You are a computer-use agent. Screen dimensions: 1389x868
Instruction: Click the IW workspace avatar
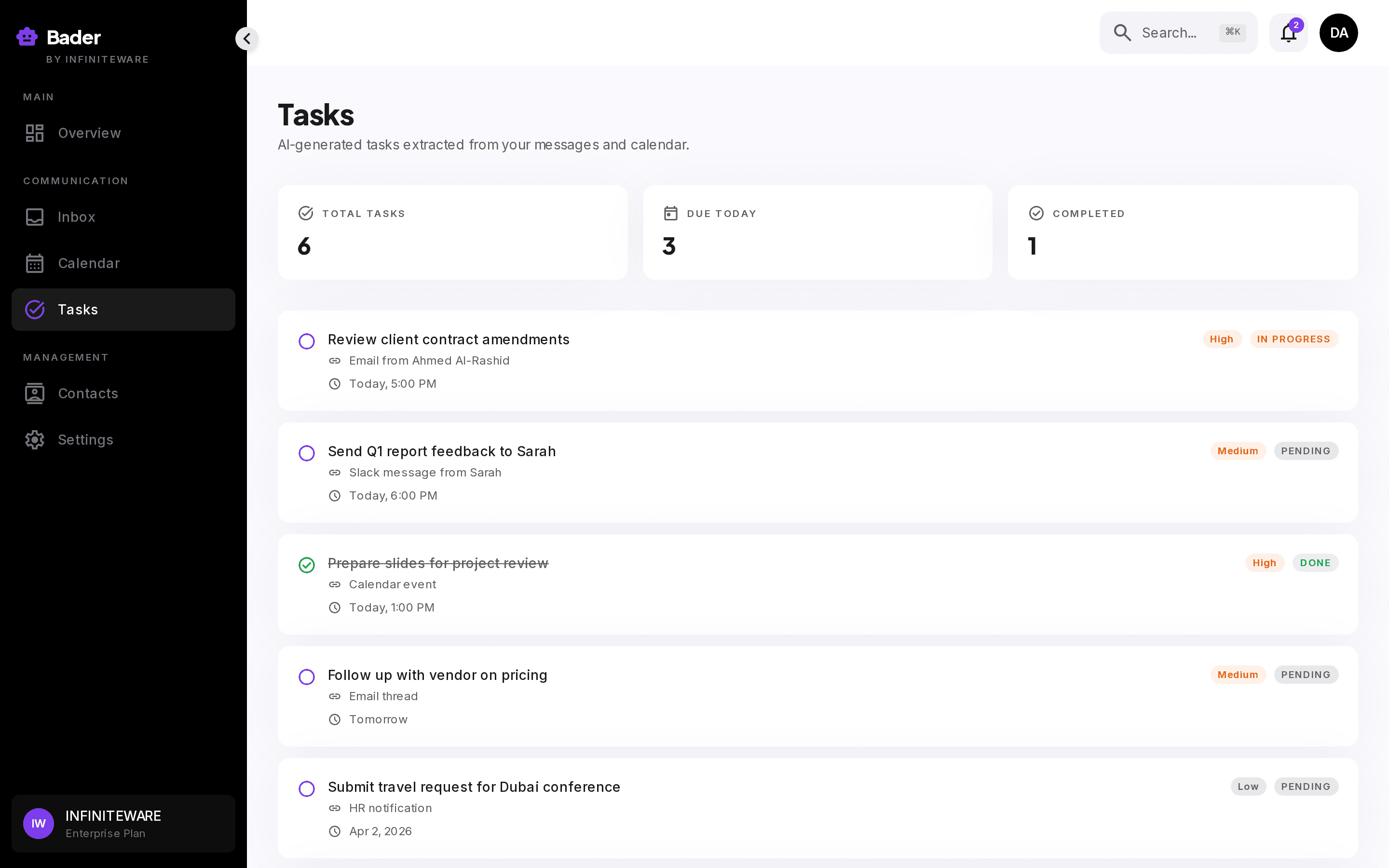(x=39, y=824)
